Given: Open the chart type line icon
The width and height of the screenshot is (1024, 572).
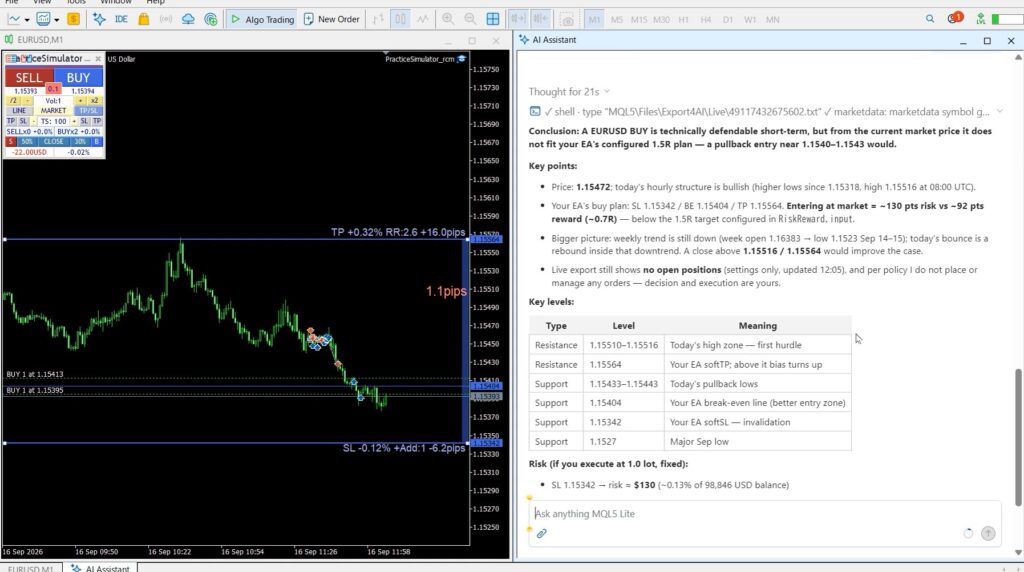Looking at the screenshot, I should point(13,19).
